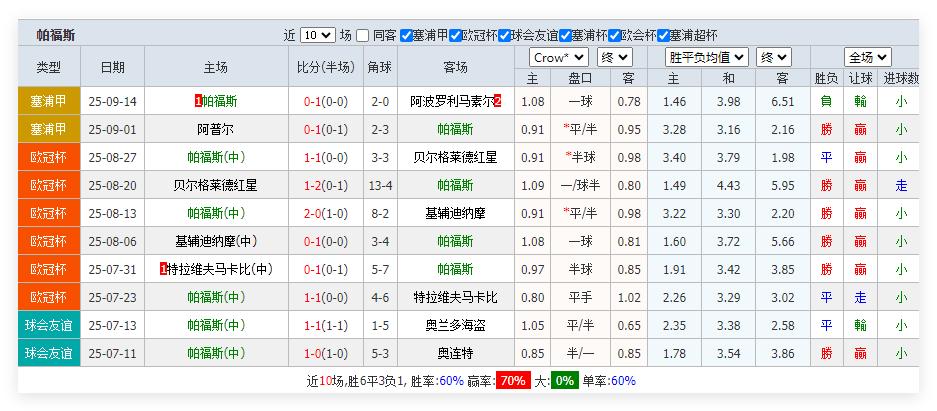Uncheck the 欧会杯 filter checkbox

(614, 35)
